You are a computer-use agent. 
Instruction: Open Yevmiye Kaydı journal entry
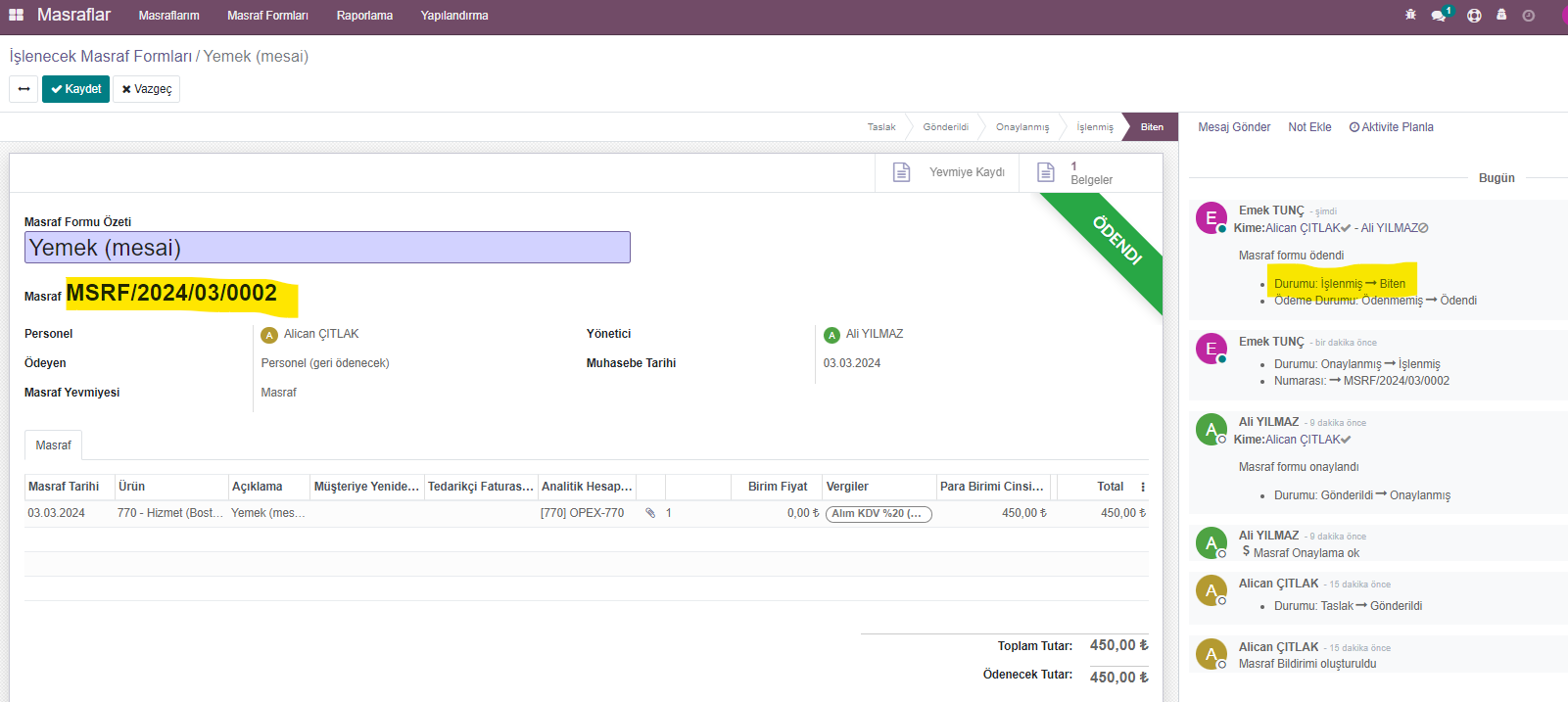948,172
